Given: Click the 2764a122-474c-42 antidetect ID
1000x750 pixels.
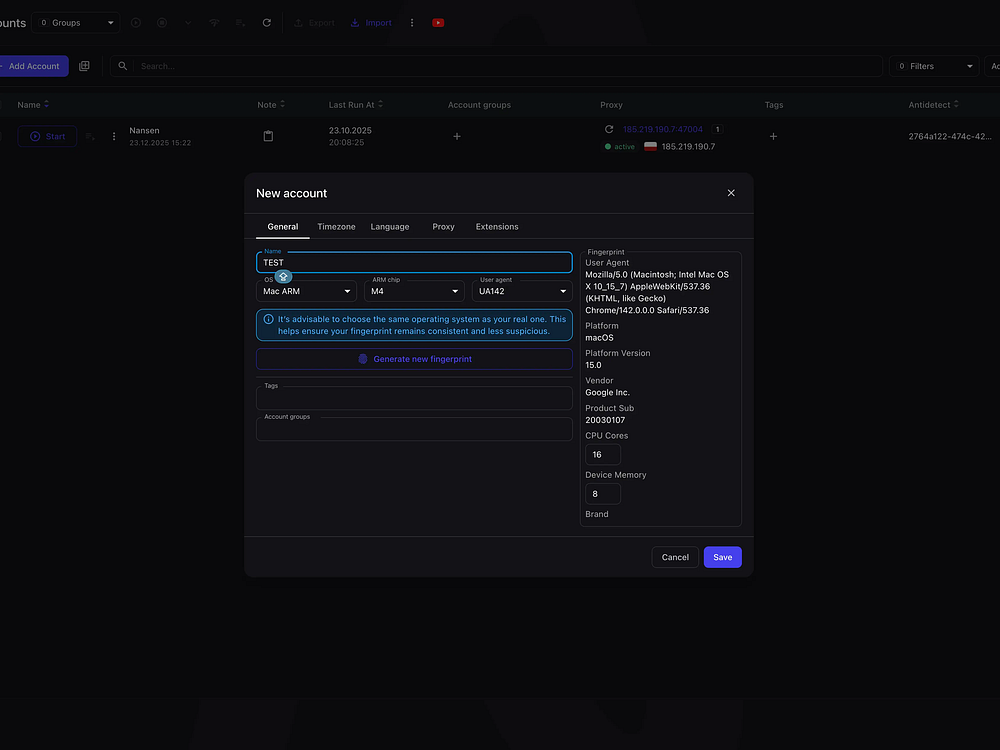Looking at the screenshot, I should pyautogui.click(x=950, y=136).
